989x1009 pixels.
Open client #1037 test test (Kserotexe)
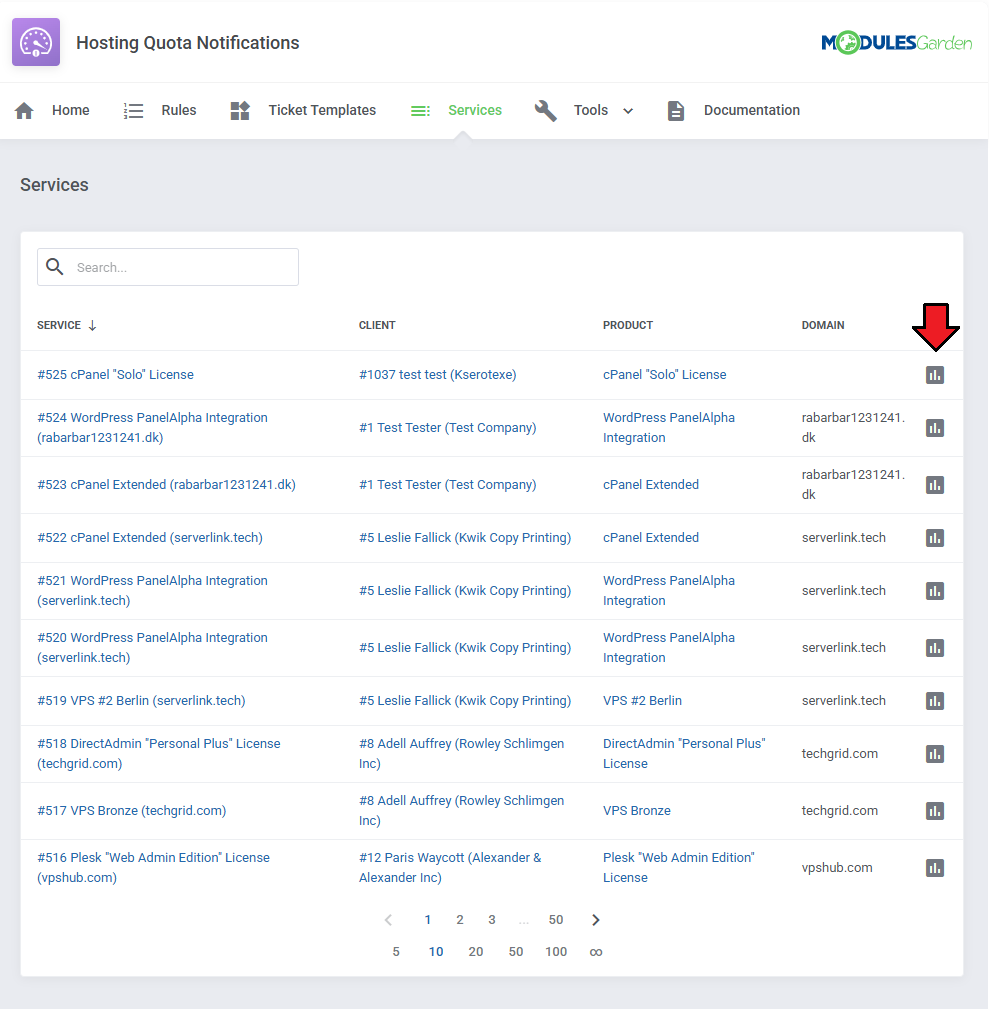[438, 375]
